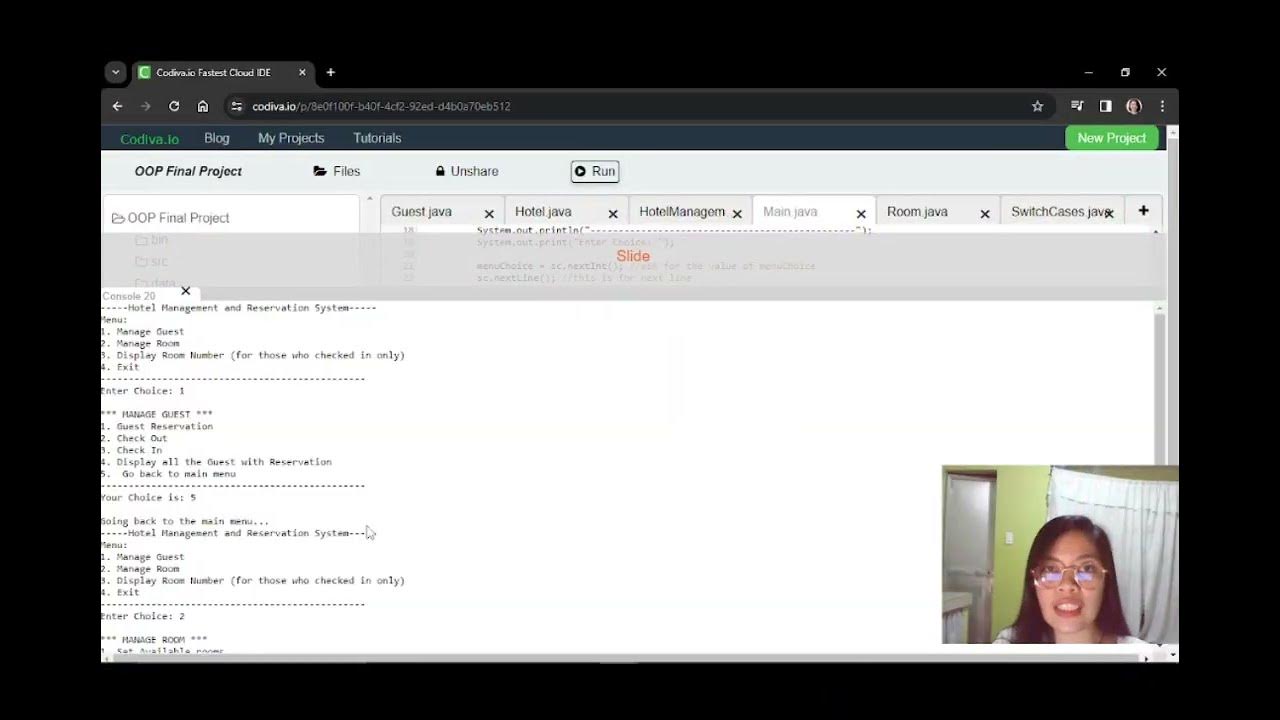Click 'Enter Choice: 2' console line

point(143,616)
